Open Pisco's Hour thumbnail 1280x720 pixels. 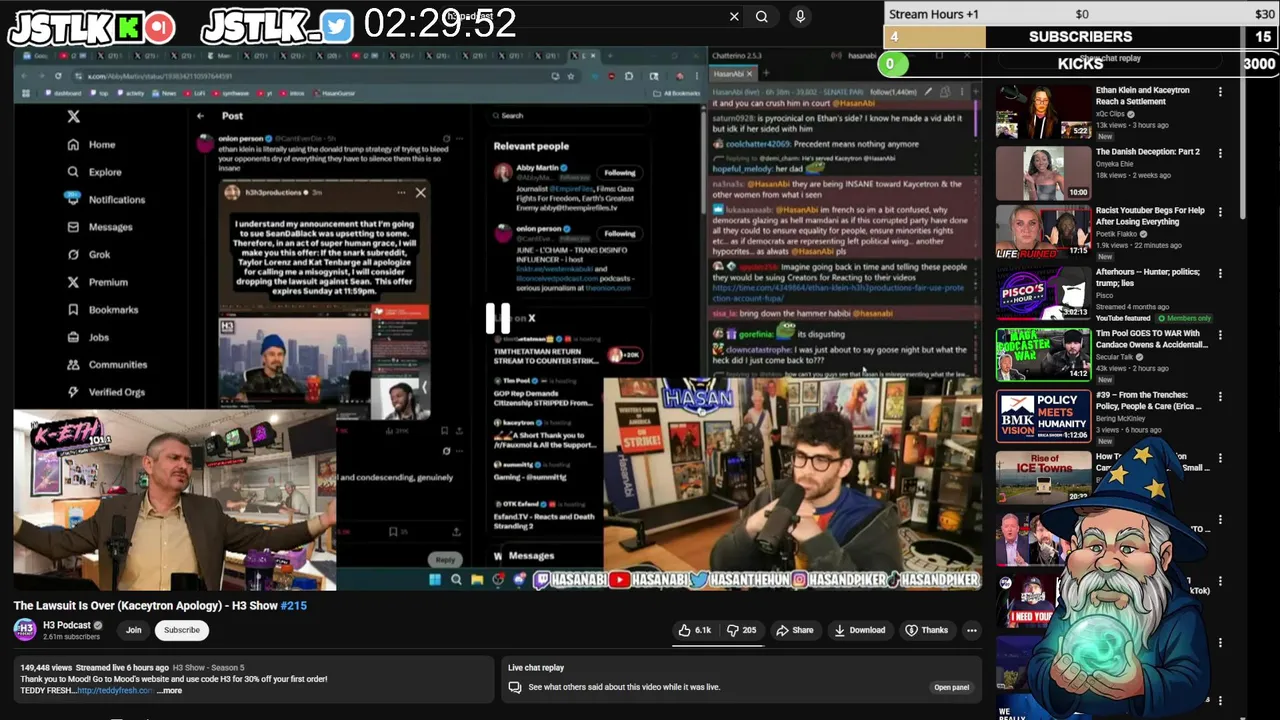click(1043, 294)
